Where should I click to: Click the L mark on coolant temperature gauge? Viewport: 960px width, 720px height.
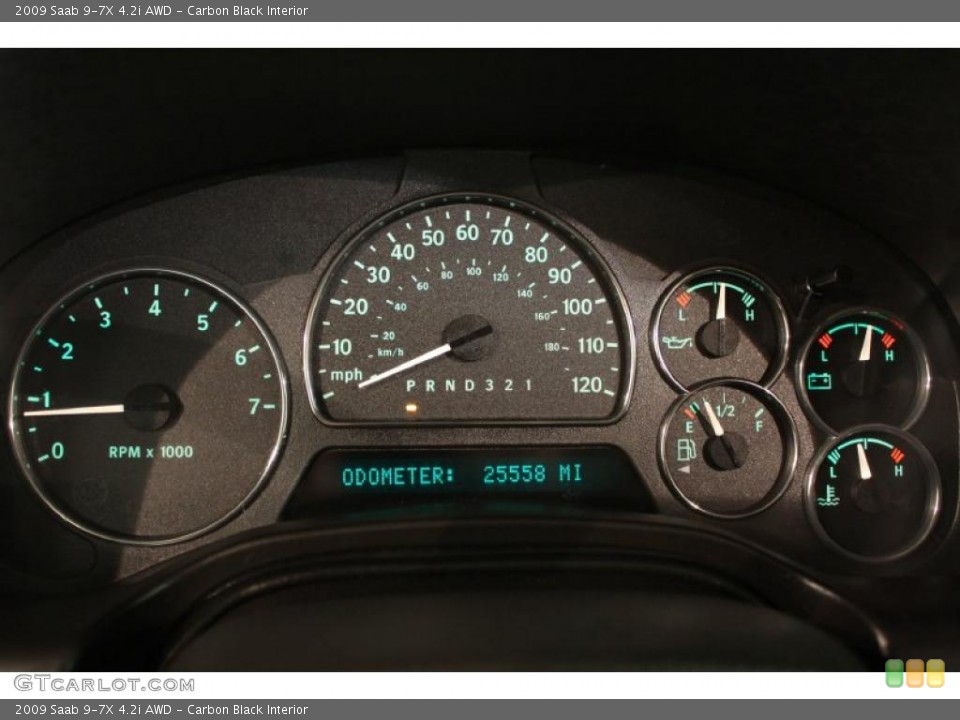833,472
